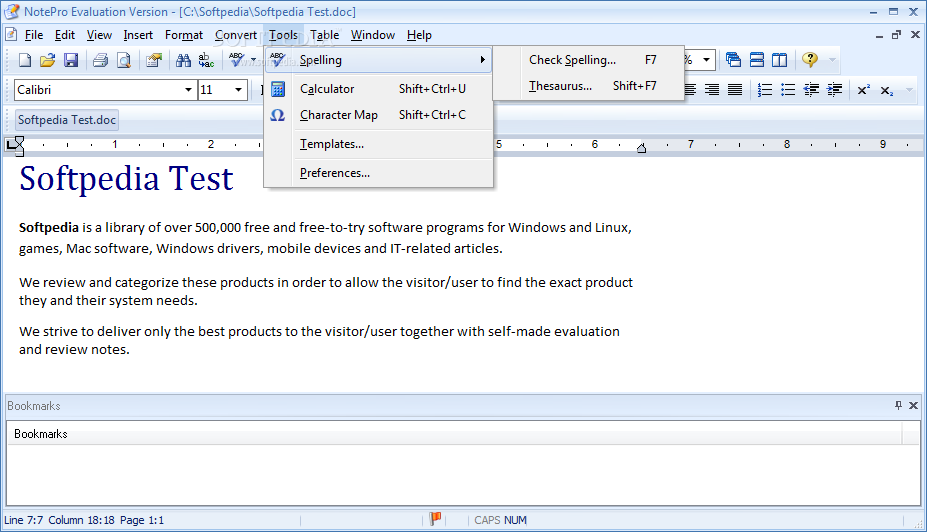
Task: Click the document icon beside the File menu
Action: pyautogui.click(x=11, y=35)
